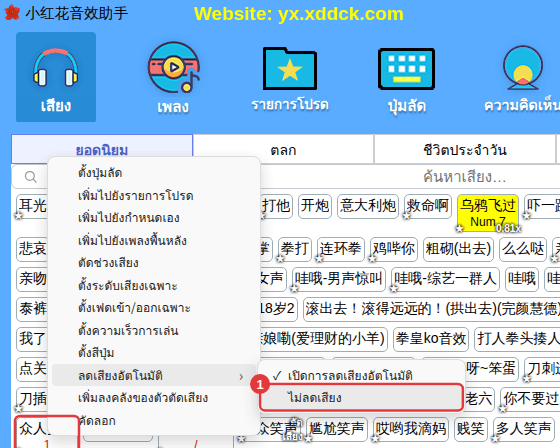
Task: Open the เสียง headphones section
Action: (56, 77)
